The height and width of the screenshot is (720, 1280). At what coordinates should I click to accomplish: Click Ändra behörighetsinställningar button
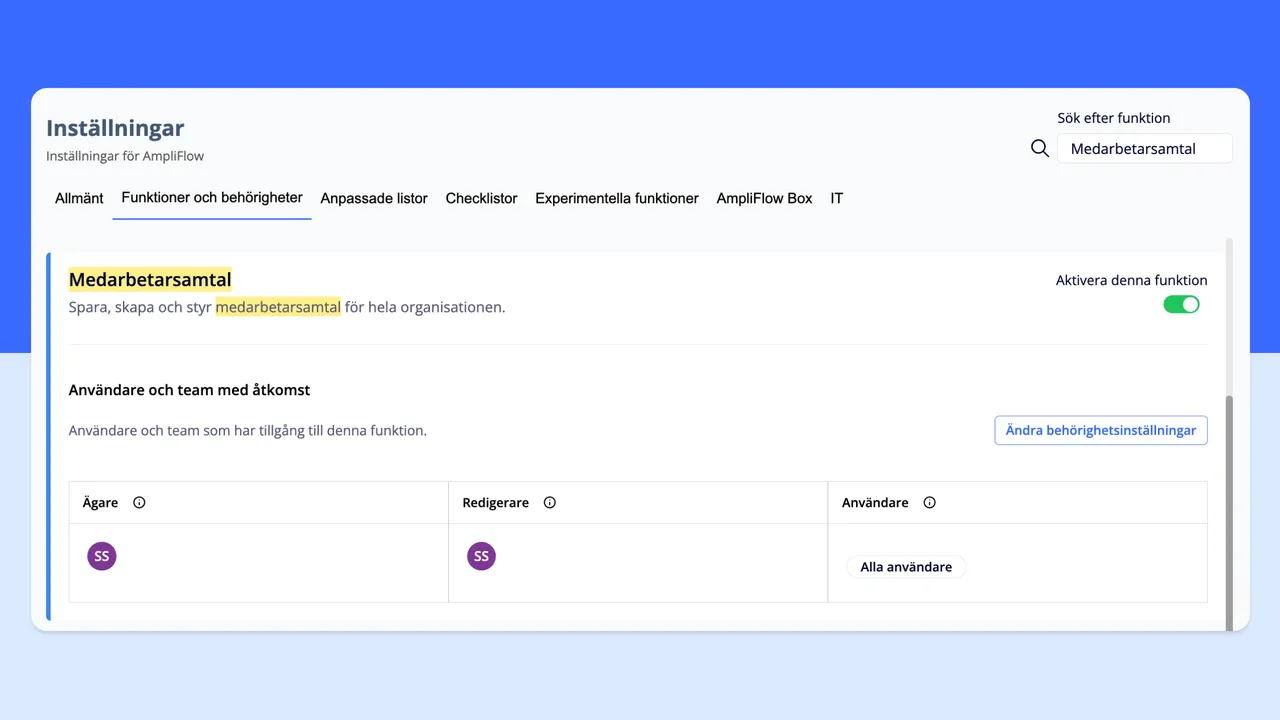click(1101, 430)
